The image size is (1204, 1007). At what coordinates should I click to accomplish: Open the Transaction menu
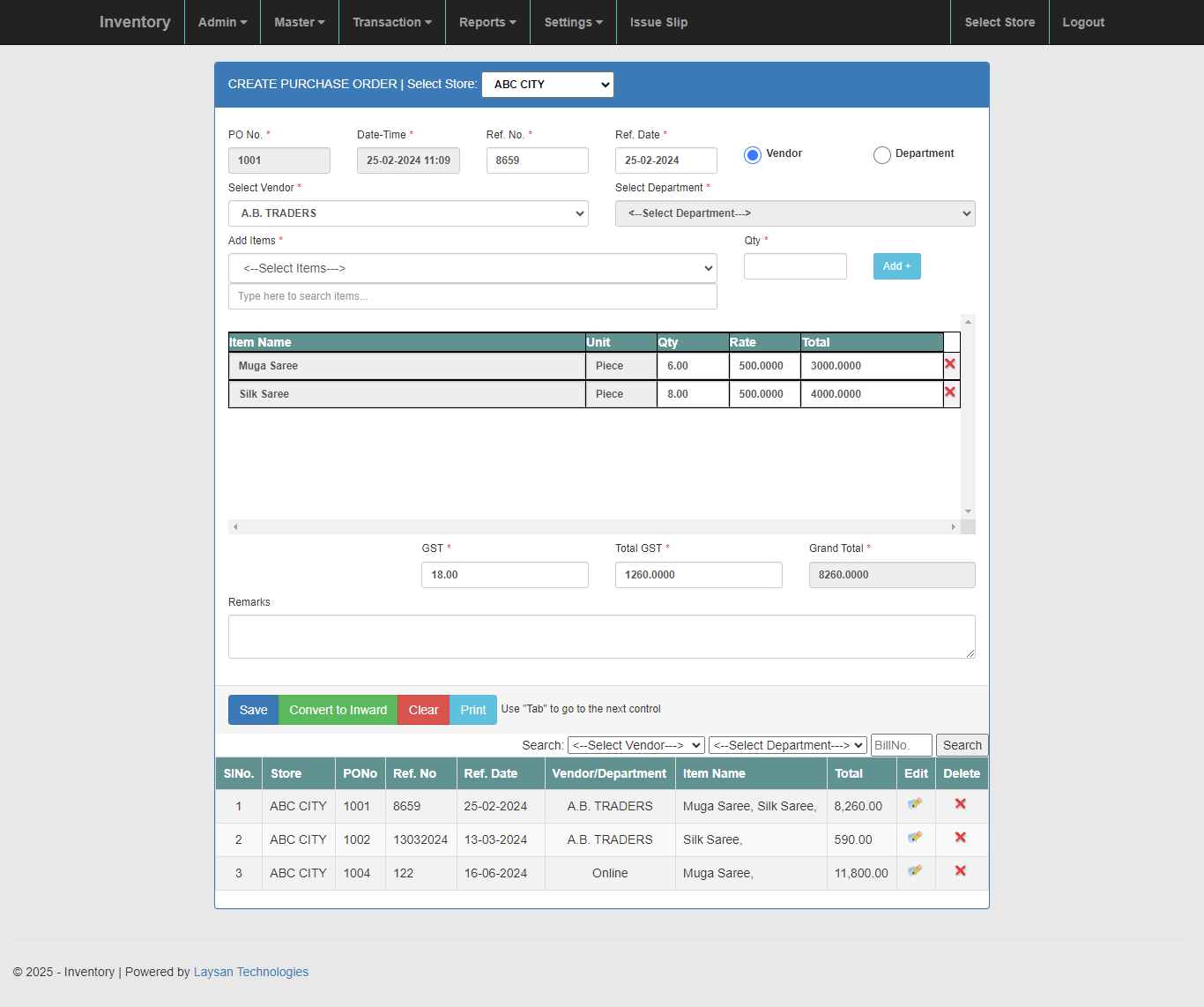click(x=392, y=22)
